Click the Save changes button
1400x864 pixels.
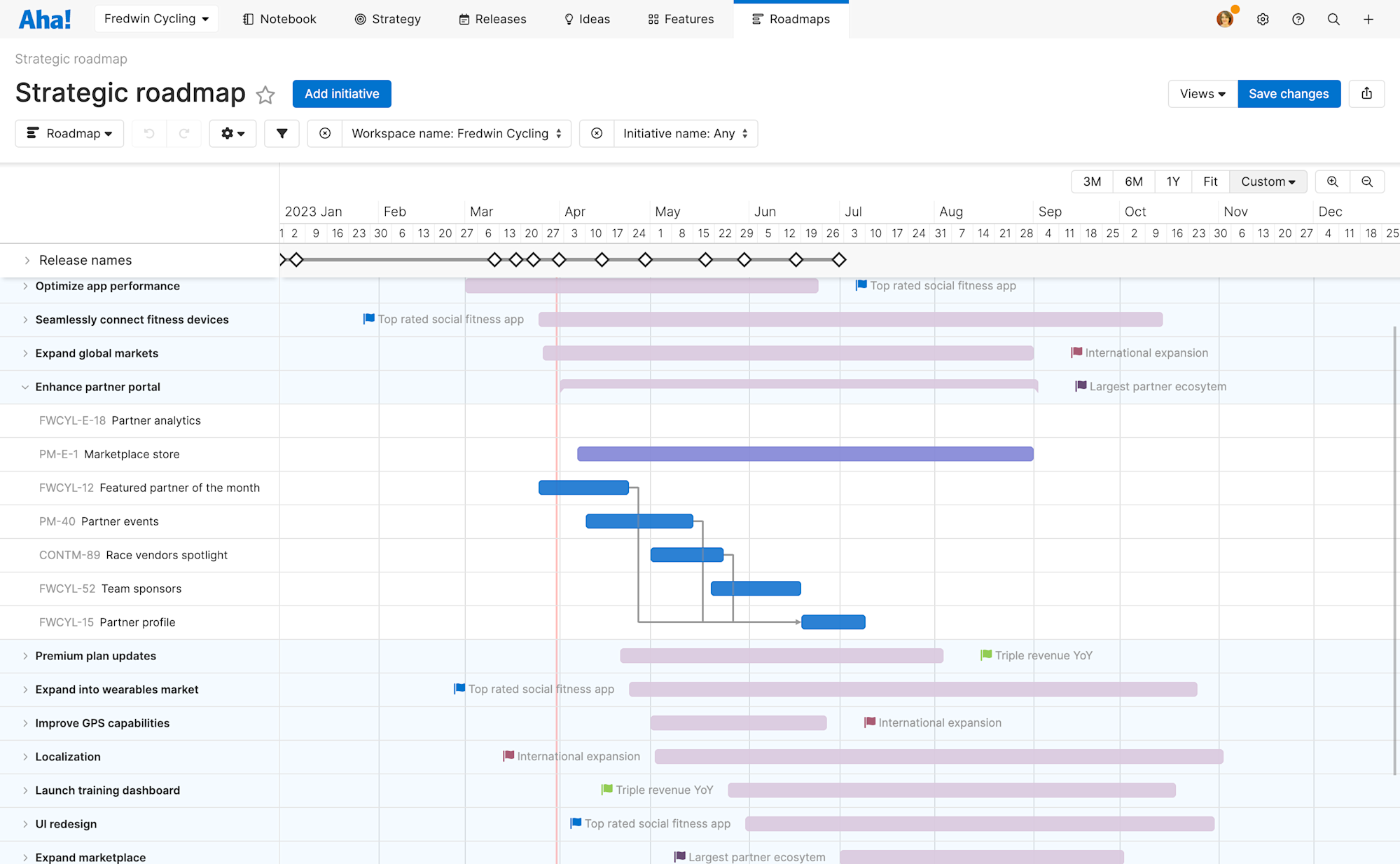1289,93
